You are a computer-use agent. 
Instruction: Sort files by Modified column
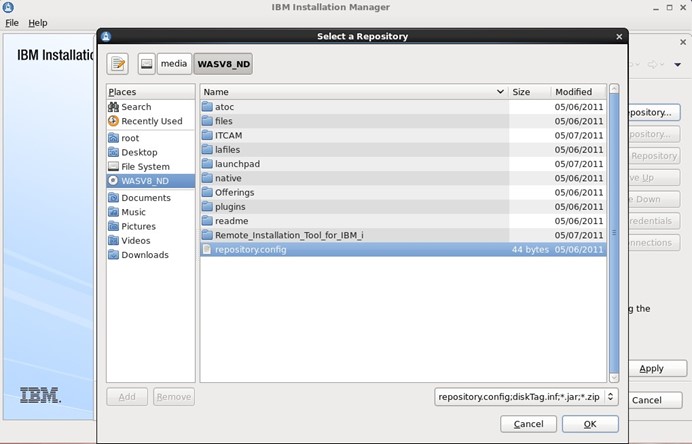[574, 92]
